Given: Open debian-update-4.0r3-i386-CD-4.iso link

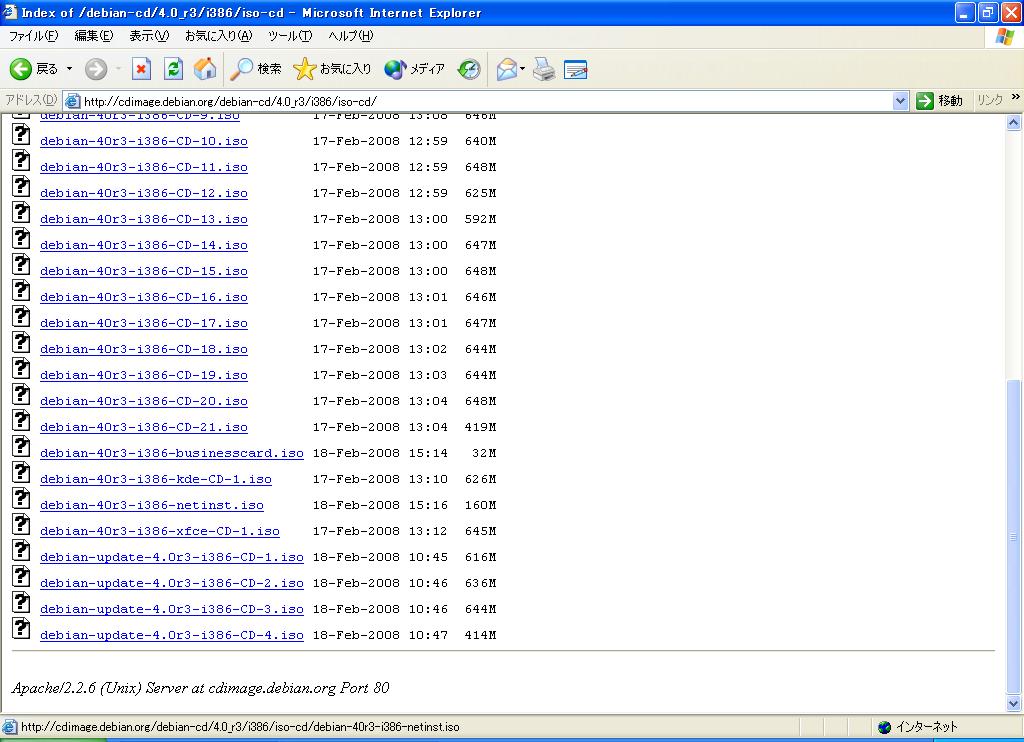Looking at the screenshot, I should coord(172,635).
